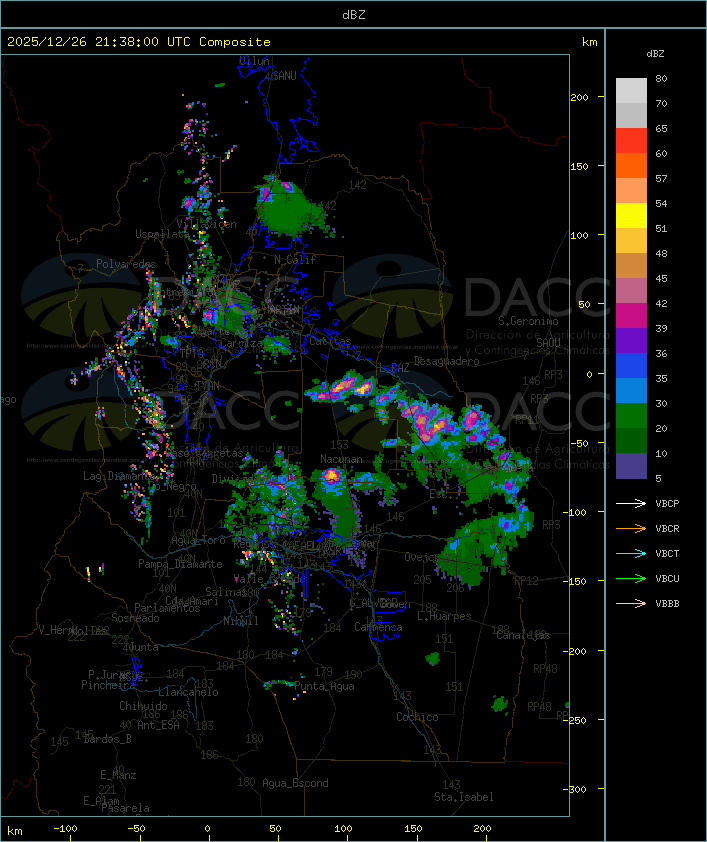The width and height of the screenshot is (707, 842).
Task: Select the purple 36–39 dBZ legend swatch
Action: pyautogui.click(x=631, y=340)
